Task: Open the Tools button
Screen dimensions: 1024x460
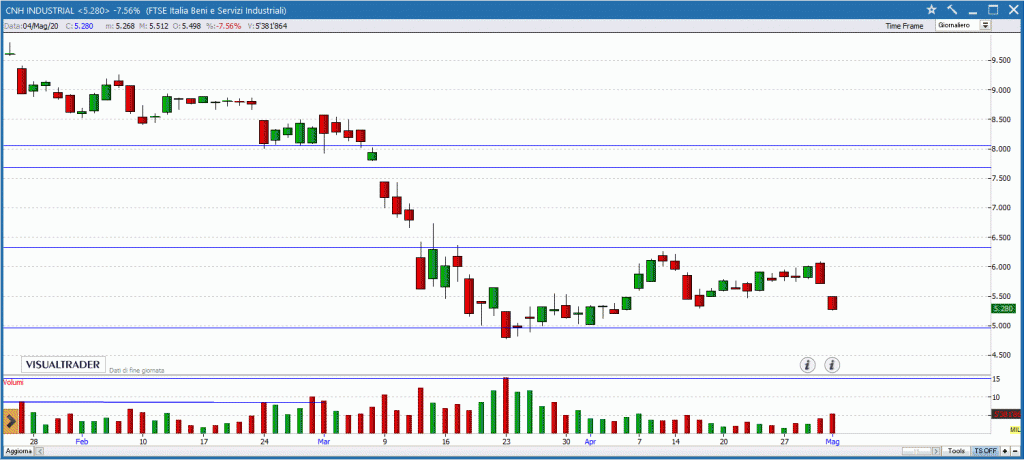Action: (957, 451)
